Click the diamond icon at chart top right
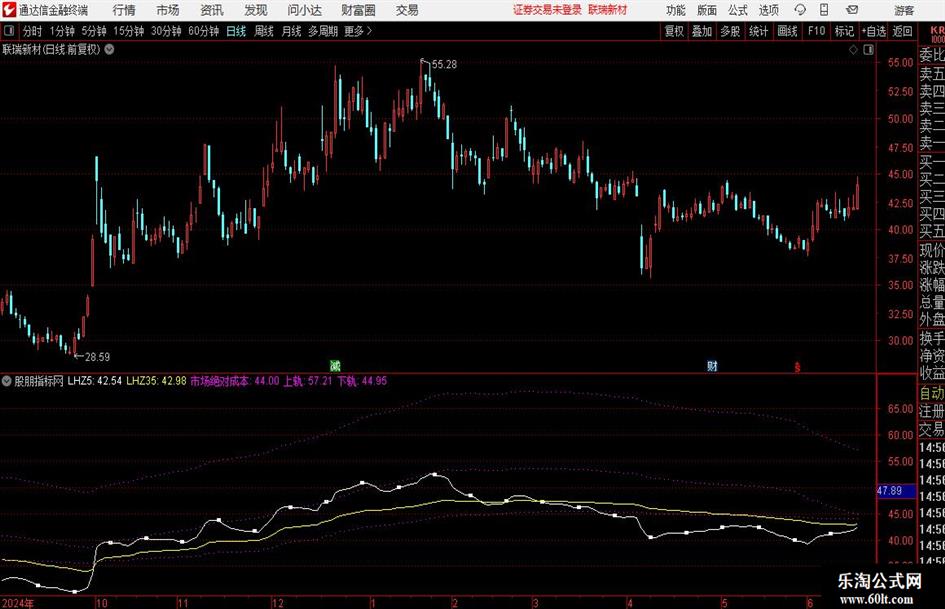Screen dimensions: 945x609 (853, 50)
